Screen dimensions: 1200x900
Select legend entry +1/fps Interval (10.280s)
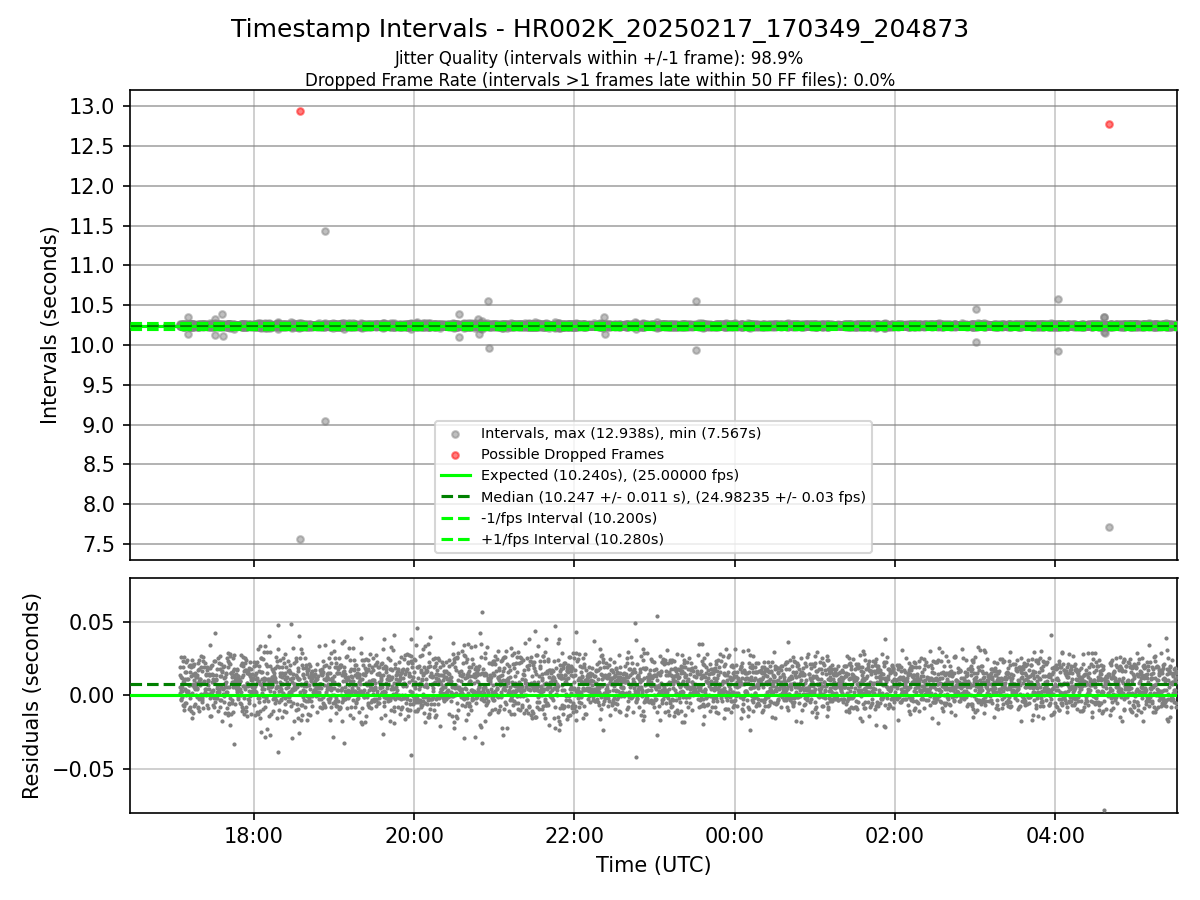point(572,539)
